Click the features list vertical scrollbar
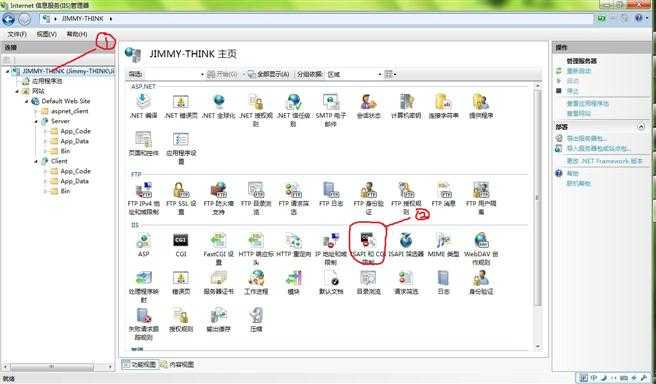Image resolution: width=656 pixels, height=384 pixels. point(538,197)
